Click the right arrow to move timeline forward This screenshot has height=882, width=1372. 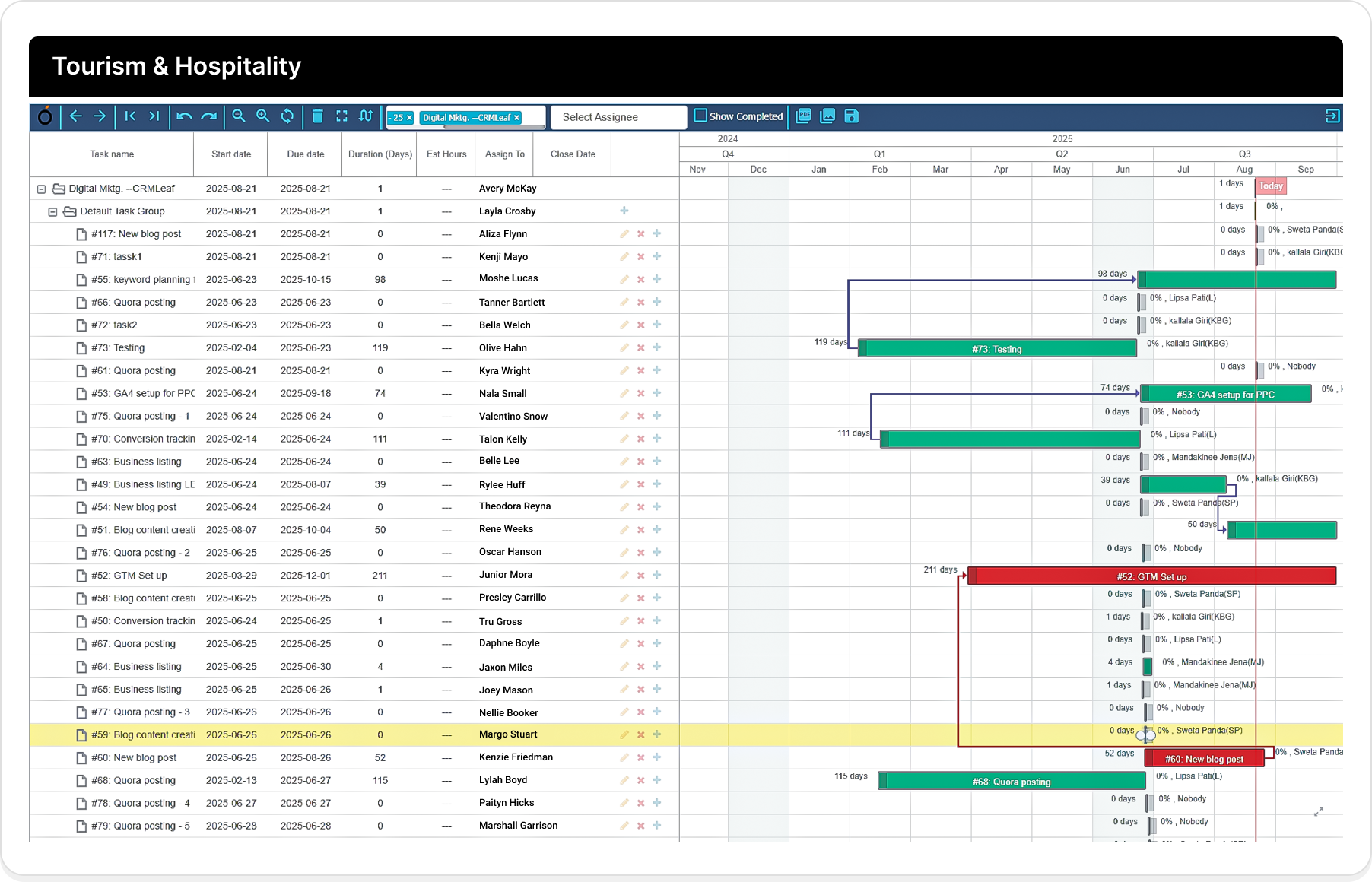pos(100,116)
